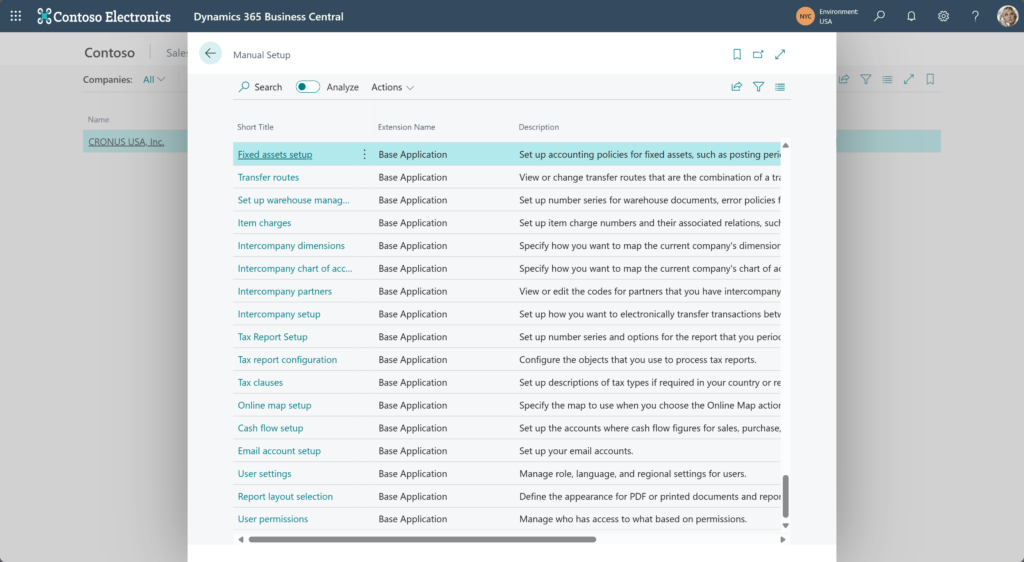Click list view icon in background page
Viewport: 1024px width, 562px height.
point(887,79)
